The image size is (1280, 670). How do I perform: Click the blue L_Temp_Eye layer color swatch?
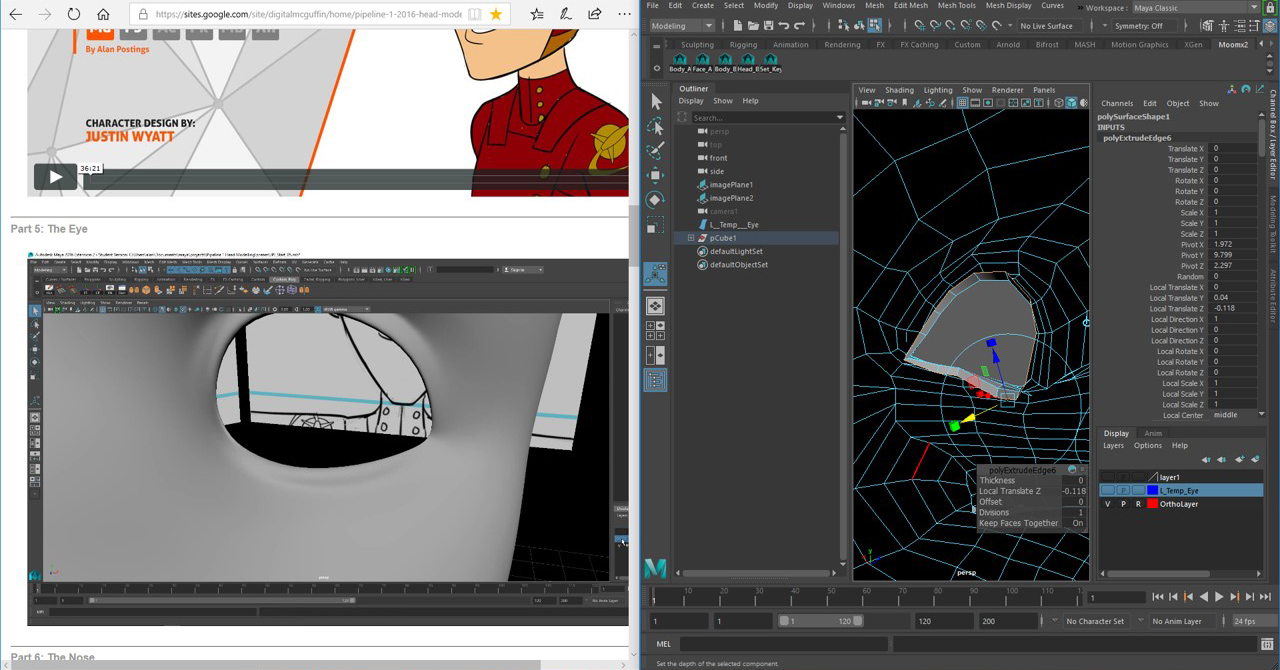(1152, 491)
